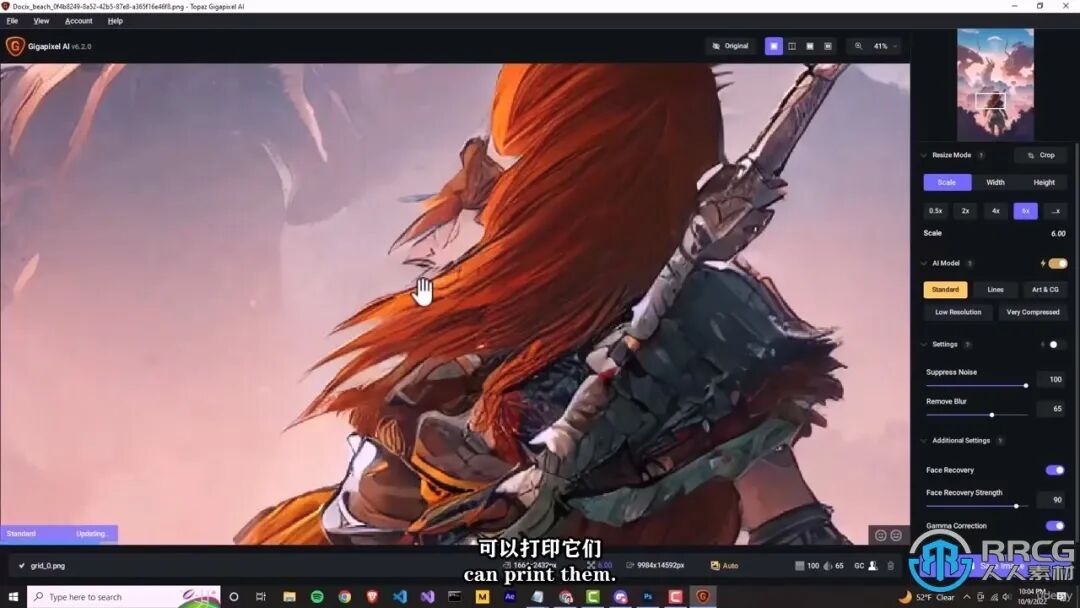
Task: Select the Height resize mode tab
Action: [1044, 182]
